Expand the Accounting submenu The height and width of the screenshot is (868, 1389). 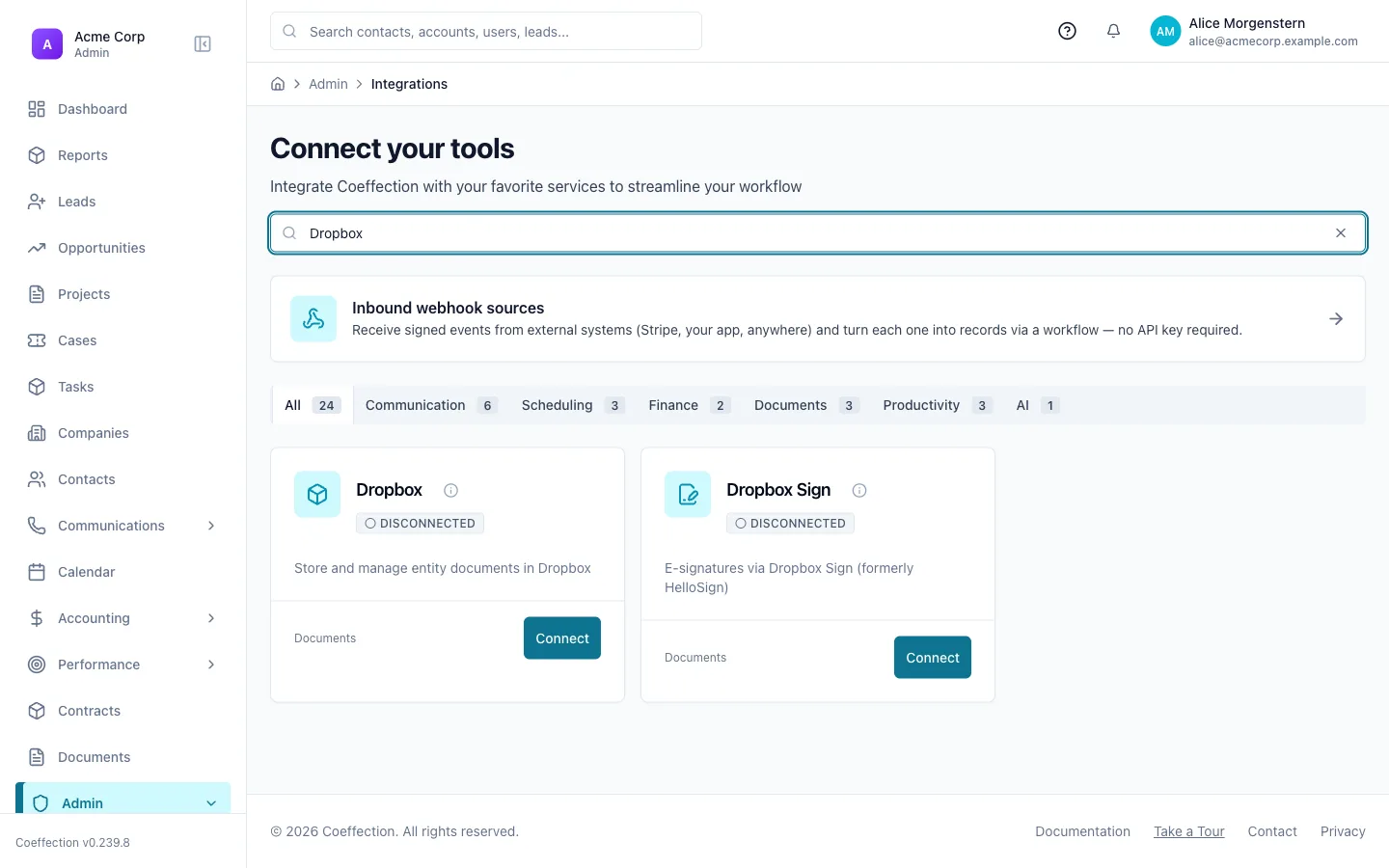[x=211, y=618]
